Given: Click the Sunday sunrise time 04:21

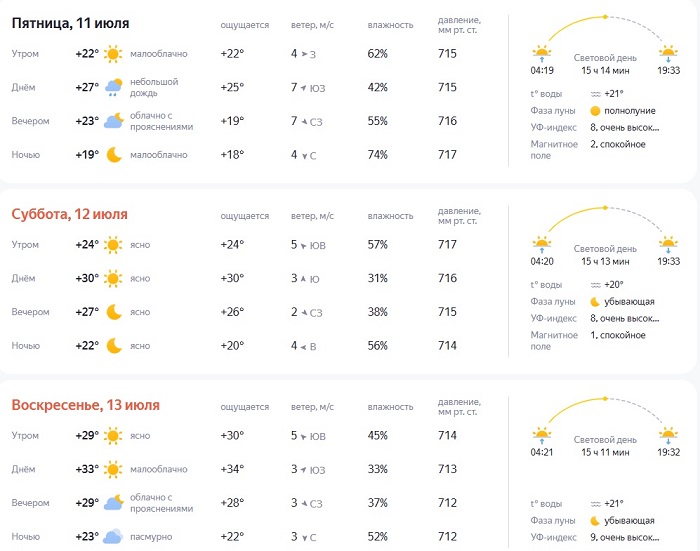Looking at the screenshot, I should coord(541,452).
